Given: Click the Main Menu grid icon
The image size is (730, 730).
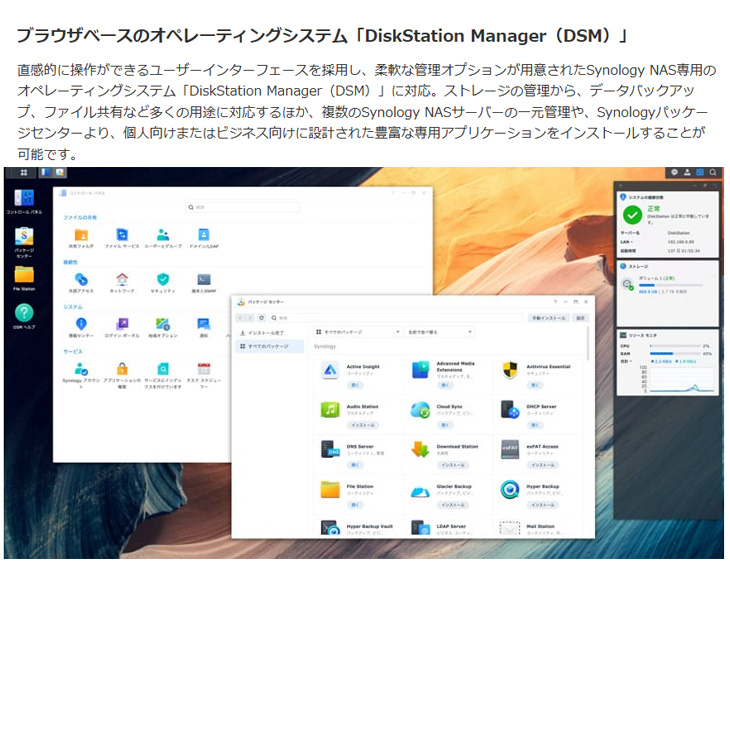Looking at the screenshot, I should [23, 173].
